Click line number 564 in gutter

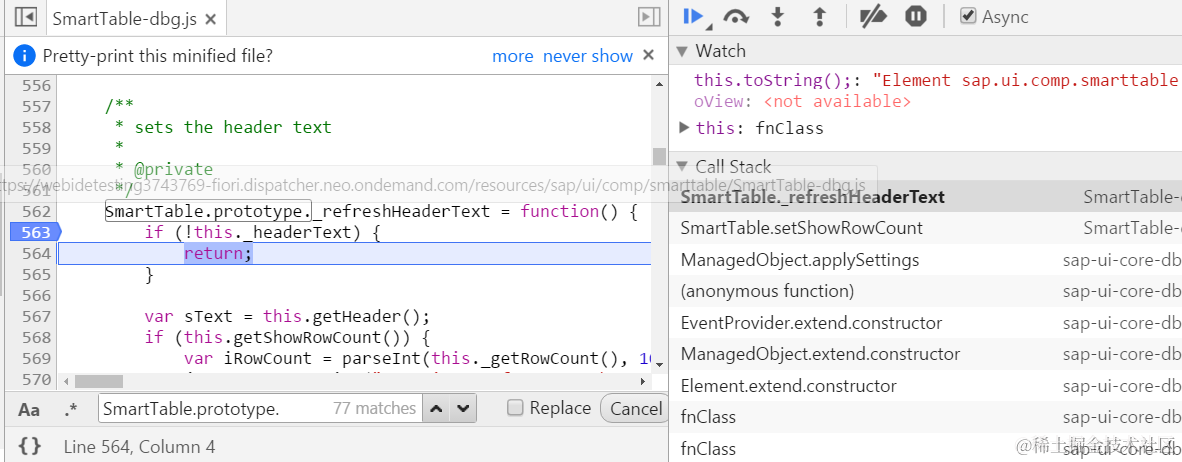[36, 253]
